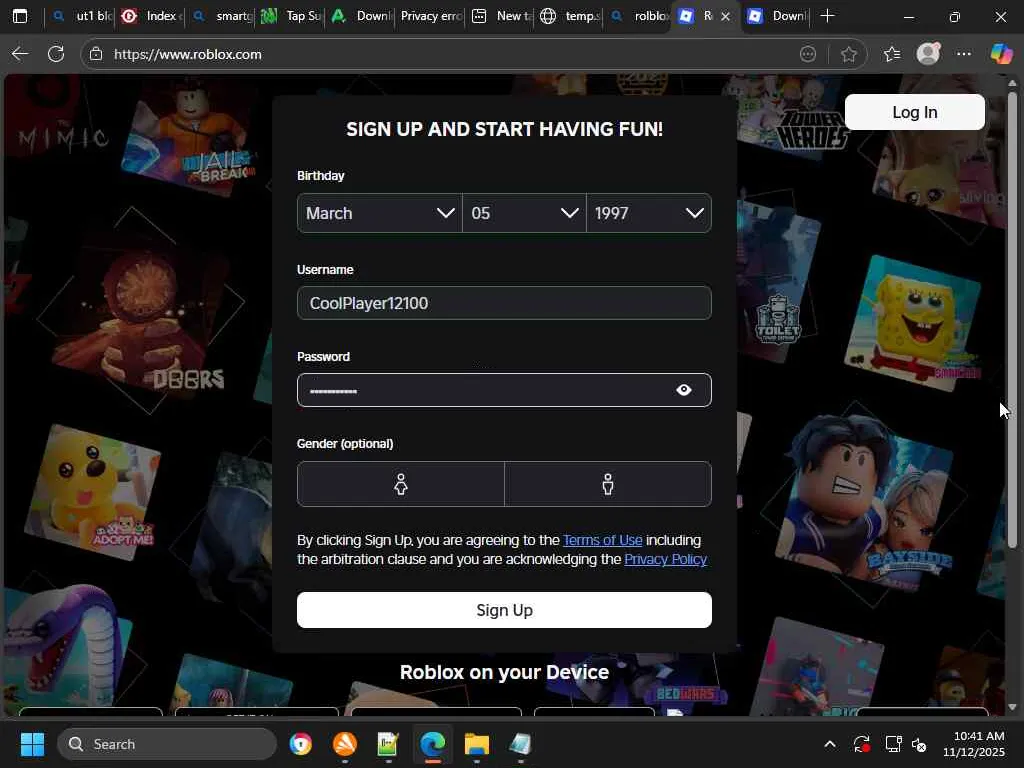Open the Terms of Use link
This screenshot has height=768, width=1024.
[602, 540]
